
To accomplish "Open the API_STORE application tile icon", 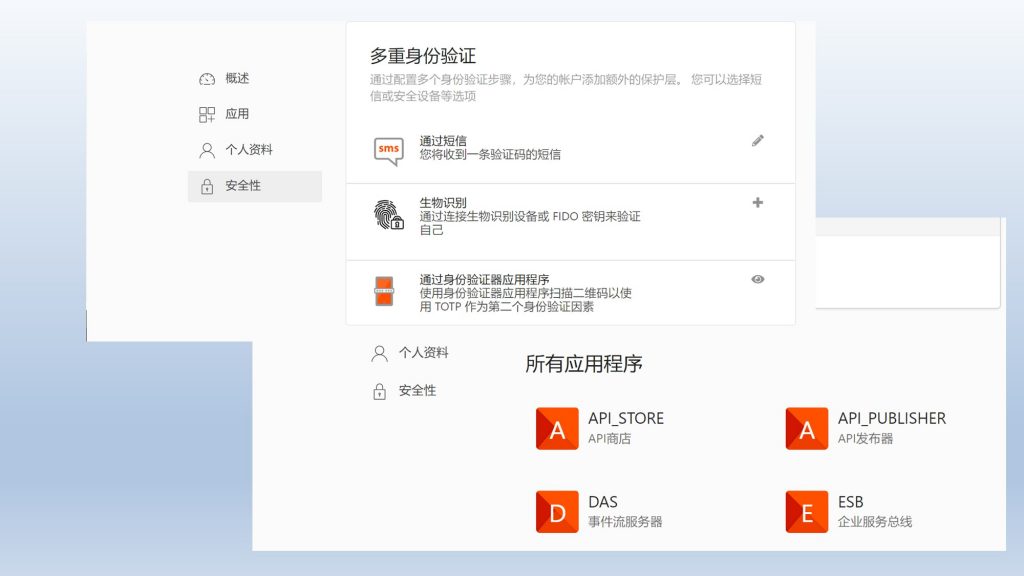I will click(557, 429).
